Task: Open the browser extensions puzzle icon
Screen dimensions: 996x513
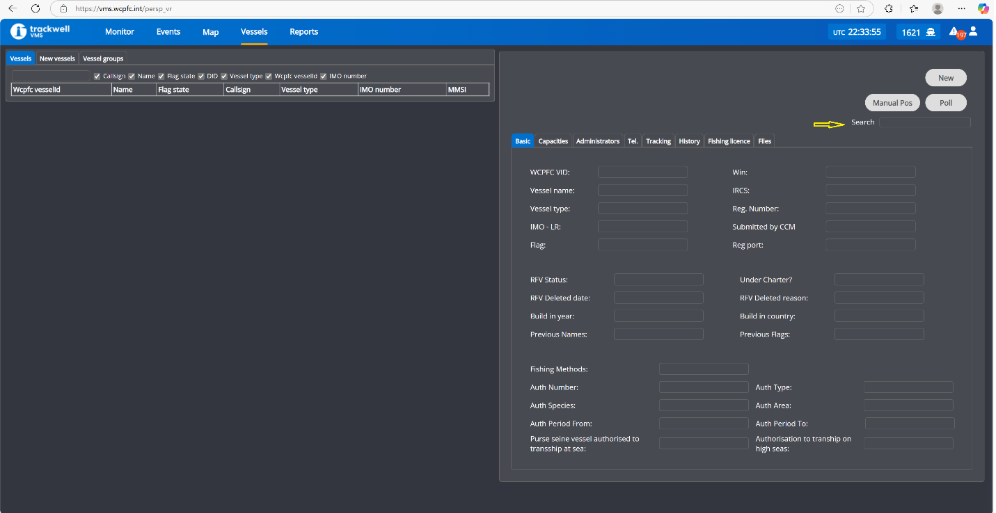Action: (x=889, y=9)
